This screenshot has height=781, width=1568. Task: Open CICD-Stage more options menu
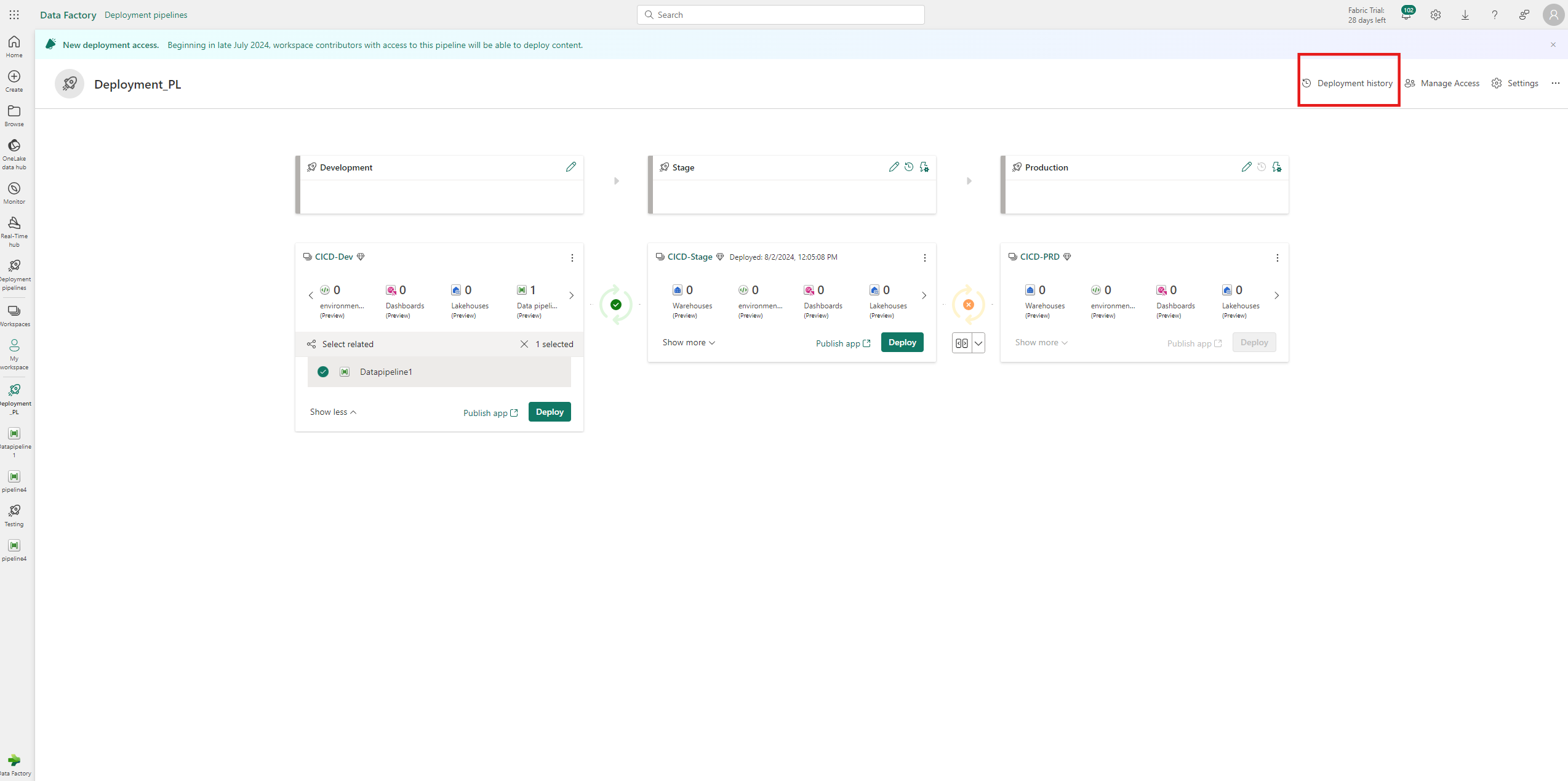tap(925, 258)
